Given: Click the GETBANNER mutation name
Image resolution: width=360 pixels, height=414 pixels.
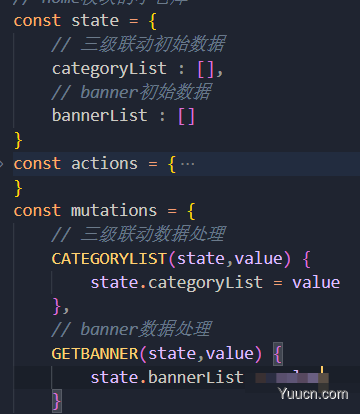Looking at the screenshot, I should (x=95, y=354).
